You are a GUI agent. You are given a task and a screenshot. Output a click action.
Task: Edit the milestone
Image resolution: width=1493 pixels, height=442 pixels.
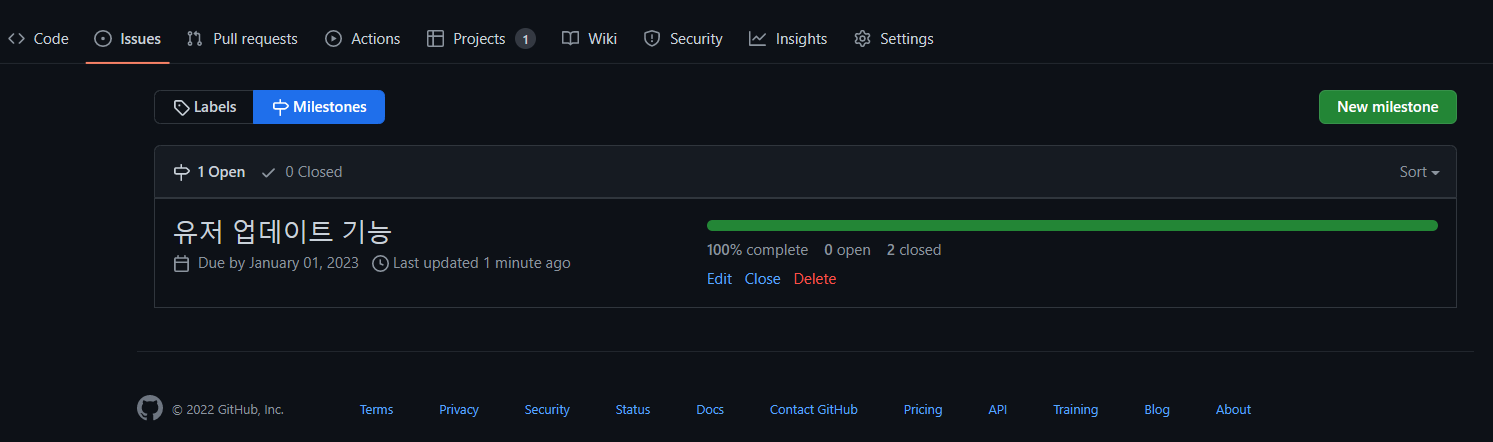tap(719, 279)
